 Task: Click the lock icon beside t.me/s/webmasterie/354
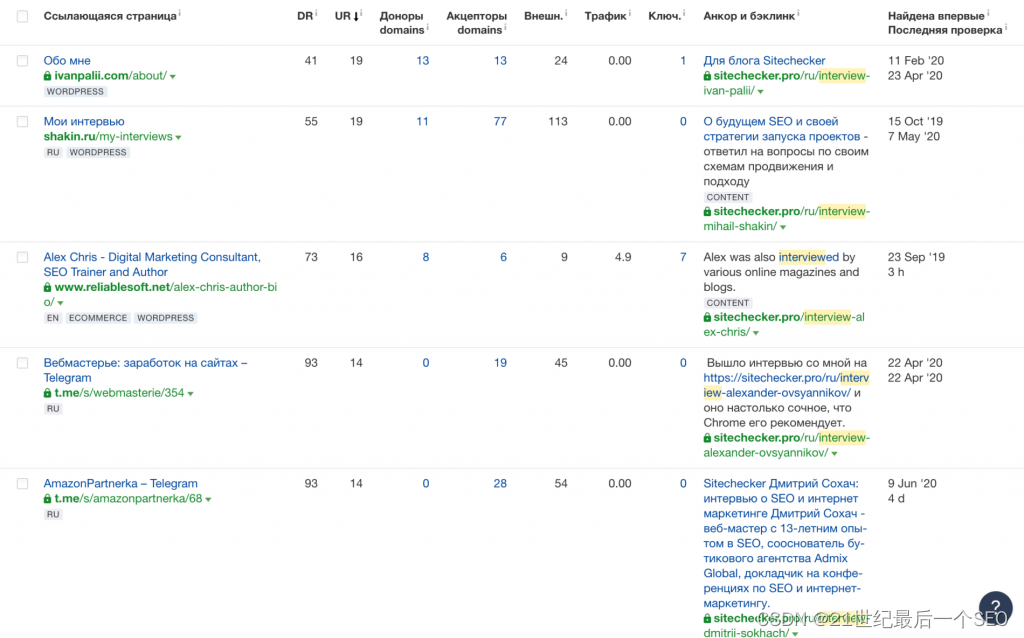coord(48,393)
